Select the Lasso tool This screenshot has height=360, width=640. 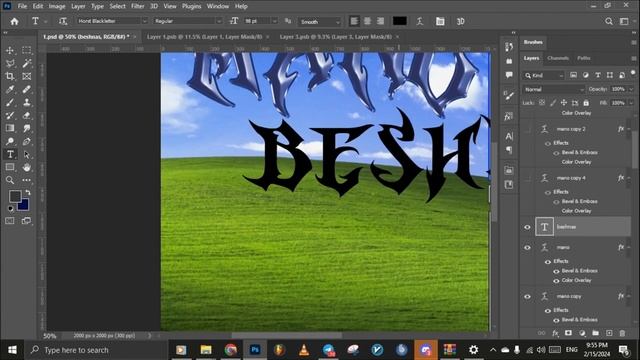(10, 63)
